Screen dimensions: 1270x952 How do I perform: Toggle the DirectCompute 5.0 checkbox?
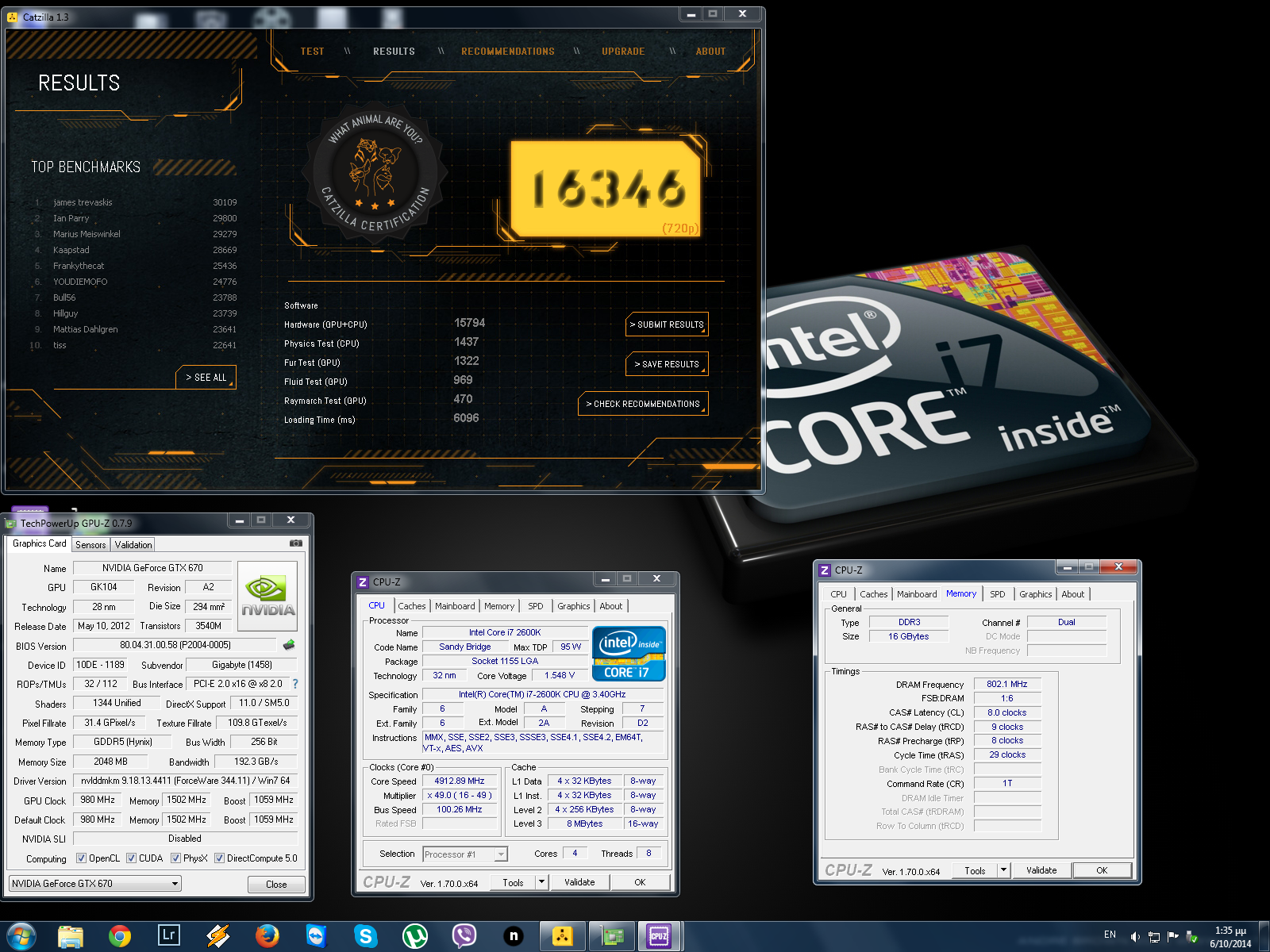pos(219,858)
